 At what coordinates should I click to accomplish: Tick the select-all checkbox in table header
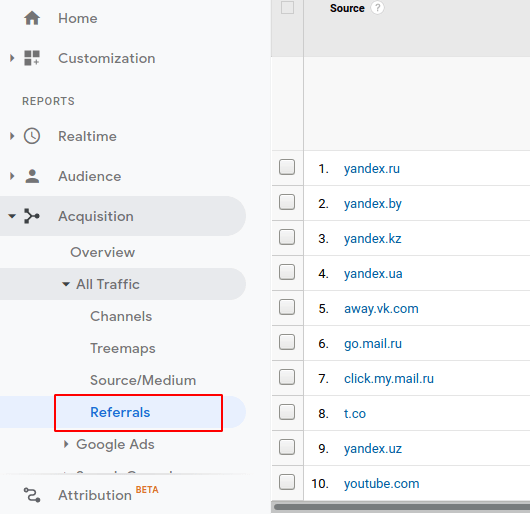point(287,7)
